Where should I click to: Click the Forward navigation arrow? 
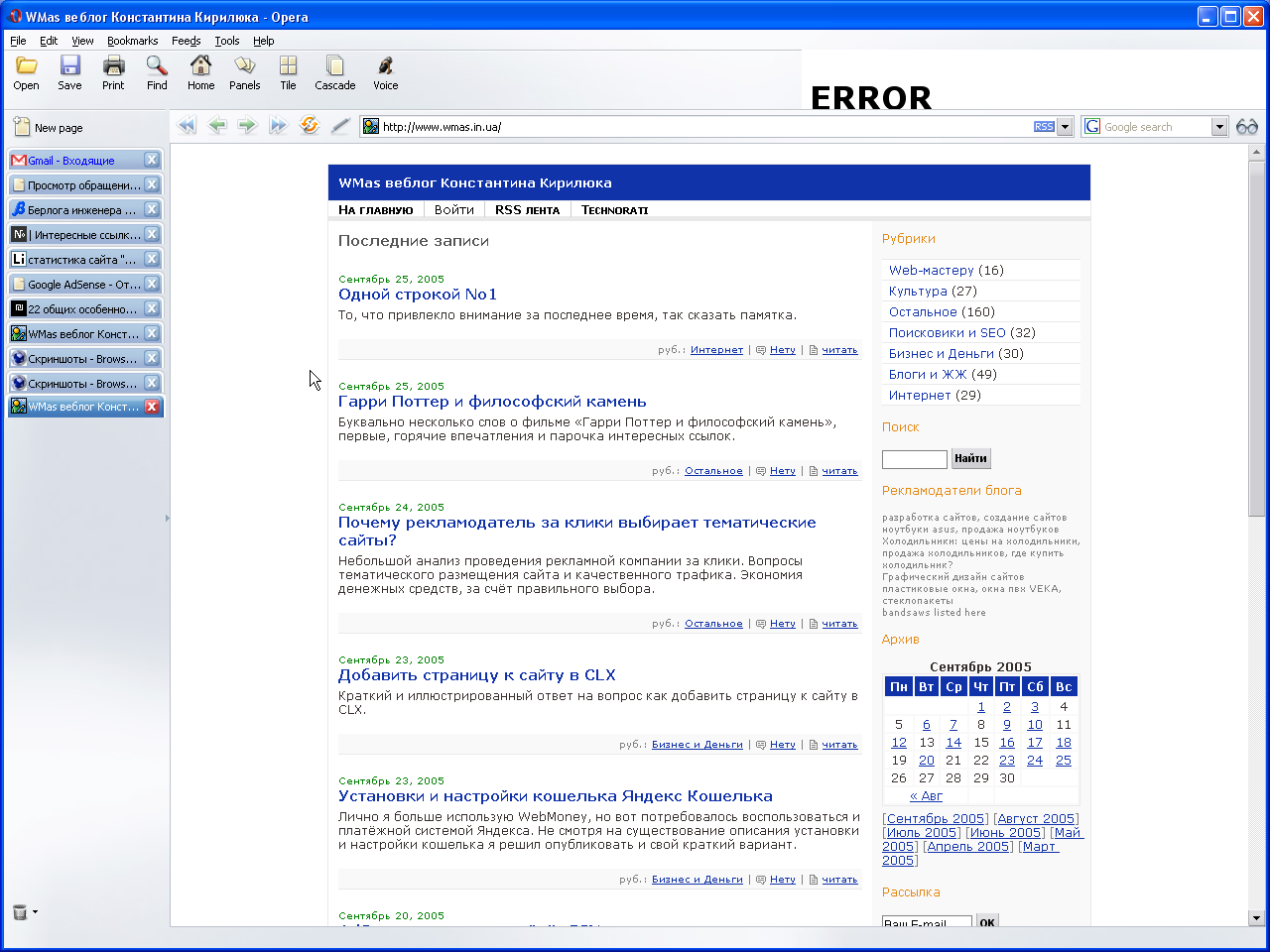[247, 126]
